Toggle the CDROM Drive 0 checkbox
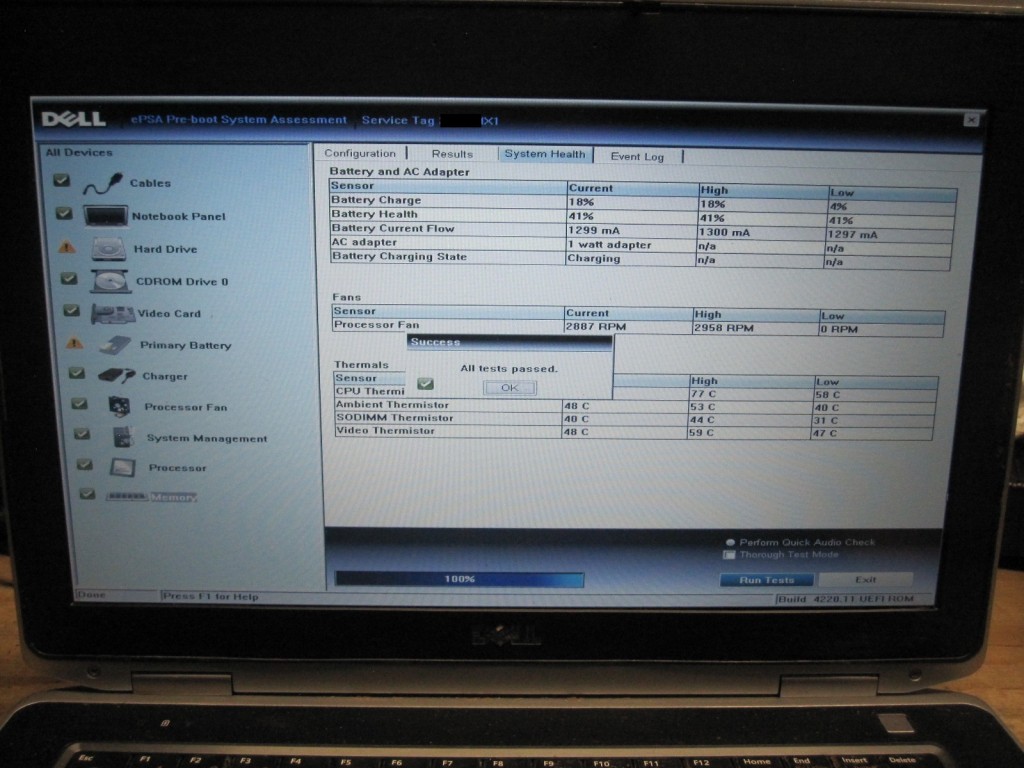The height and width of the screenshot is (768, 1024). pos(69,279)
